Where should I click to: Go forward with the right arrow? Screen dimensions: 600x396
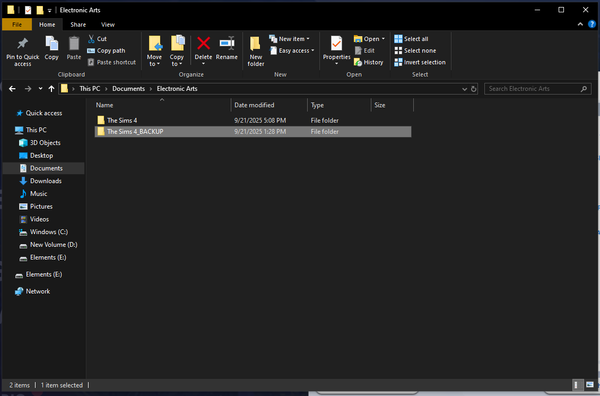click(x=28, y=89)
